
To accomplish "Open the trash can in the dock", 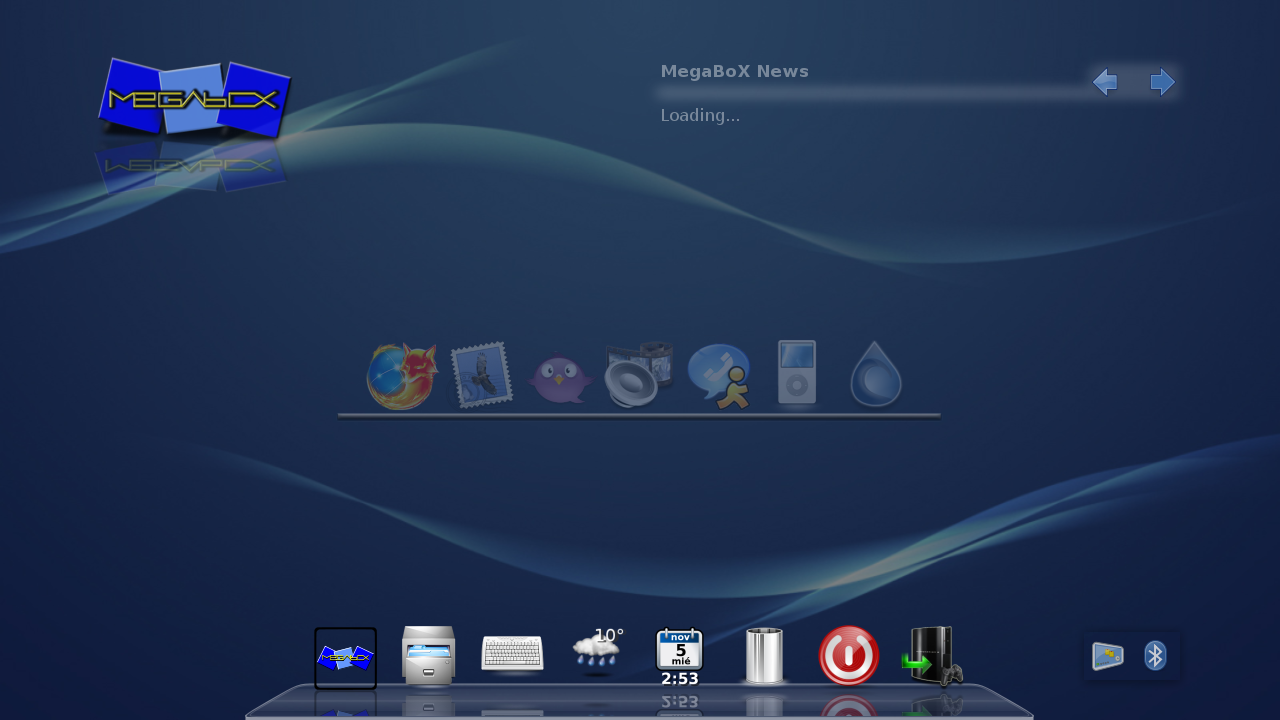I will pyautogui.click(x=764, y=656).
